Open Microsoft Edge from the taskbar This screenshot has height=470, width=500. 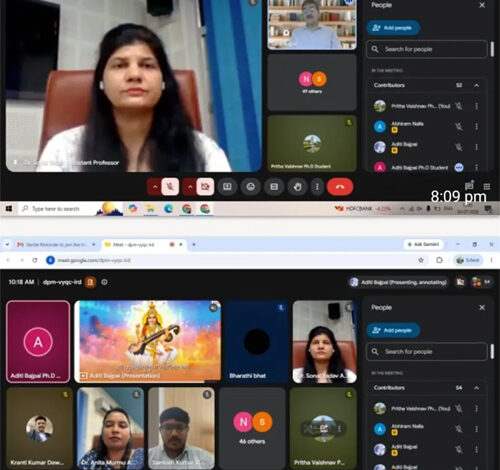click(169, 209)
